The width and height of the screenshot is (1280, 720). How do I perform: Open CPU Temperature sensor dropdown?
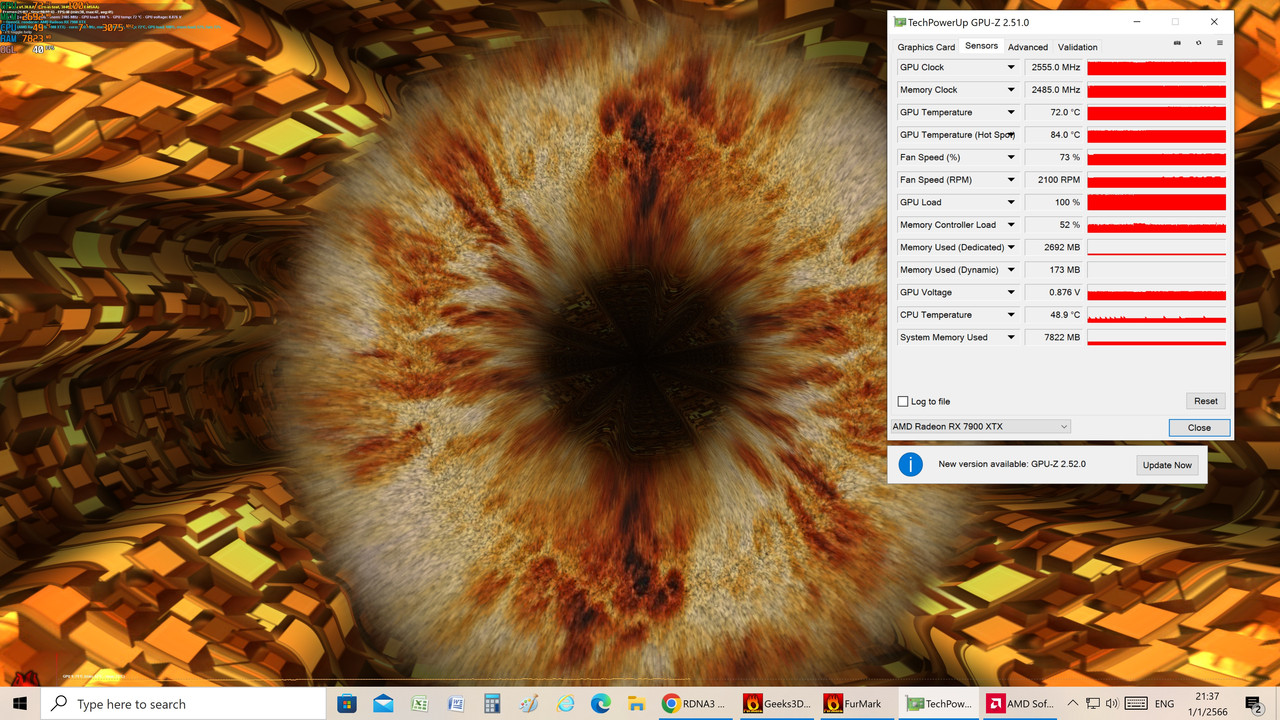point(1011,315)
